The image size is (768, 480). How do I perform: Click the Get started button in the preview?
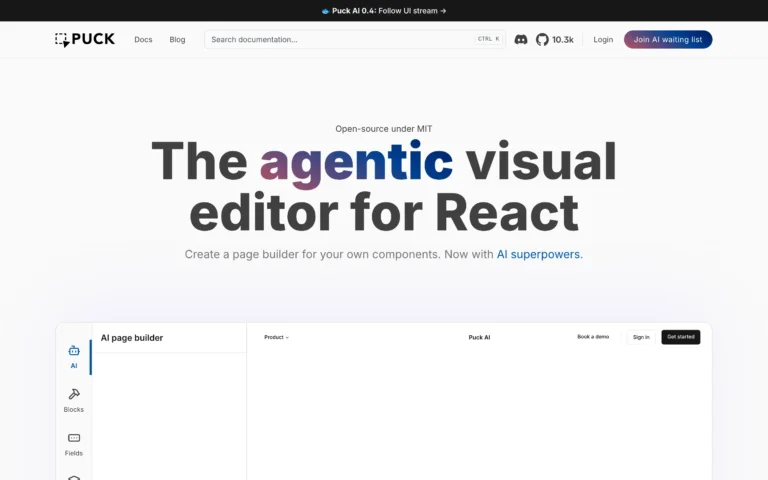click(680, 337)
